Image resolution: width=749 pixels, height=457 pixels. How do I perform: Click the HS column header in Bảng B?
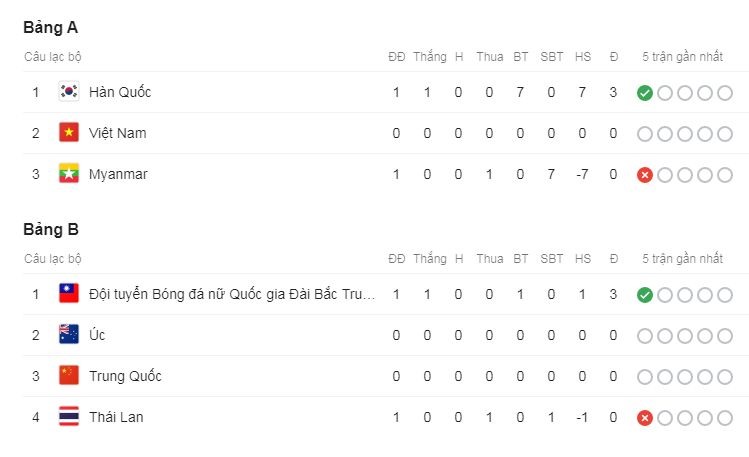click(x=583, y=259)
